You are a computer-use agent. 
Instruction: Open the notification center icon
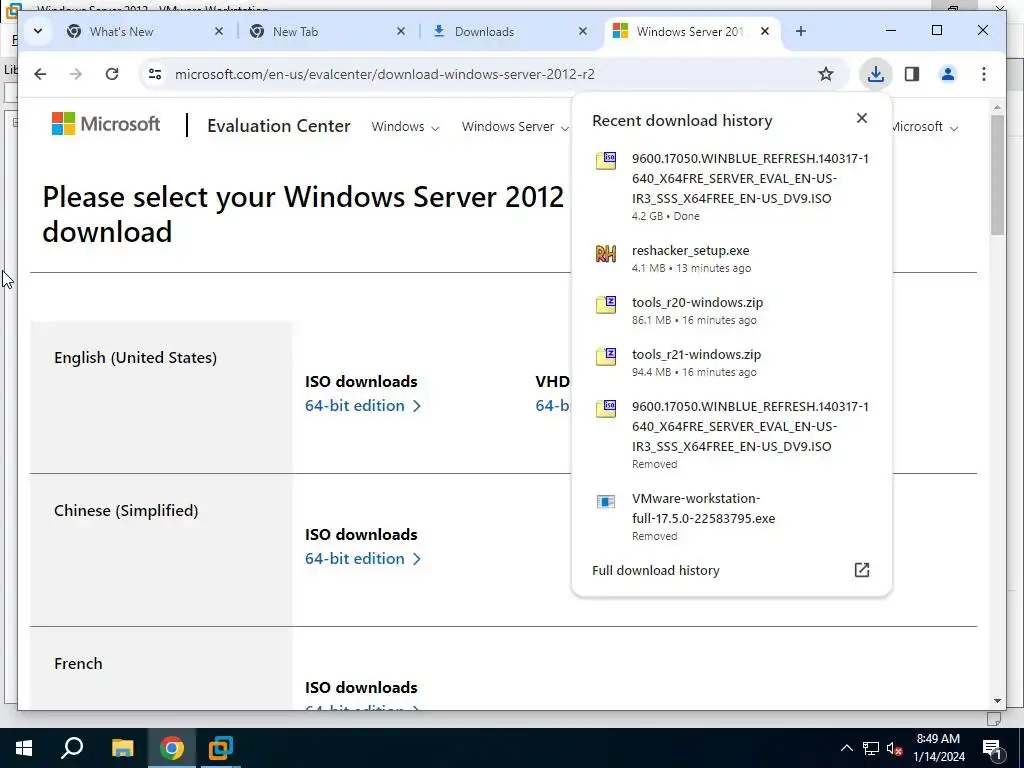(992, 748)
